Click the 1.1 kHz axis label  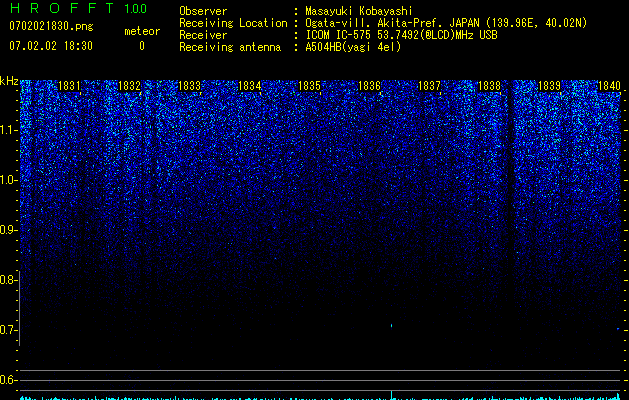pos(8,130)
